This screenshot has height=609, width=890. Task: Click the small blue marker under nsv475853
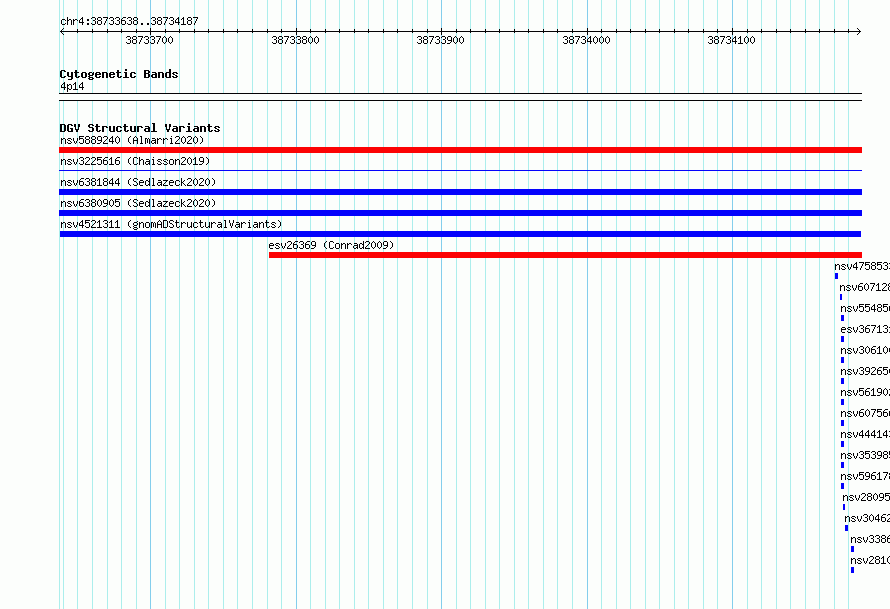pyautogui.click(x=836, y=276)
